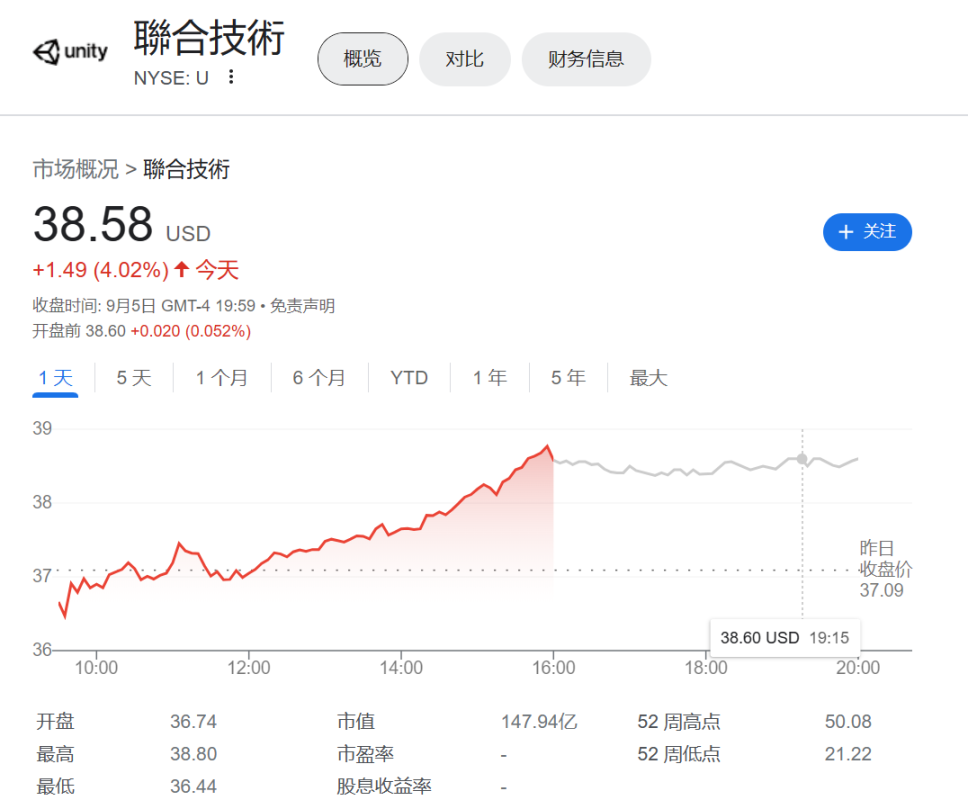Click the Unity logo icon
Image resolution: width=968 pixels, height=809 pixels.
70,52
